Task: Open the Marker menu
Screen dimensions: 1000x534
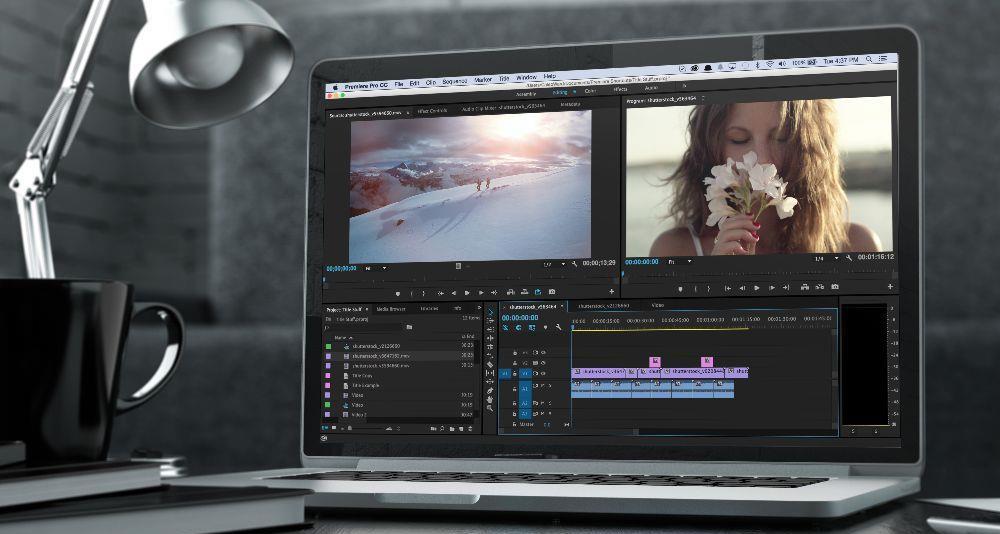Action: [483, 80]
